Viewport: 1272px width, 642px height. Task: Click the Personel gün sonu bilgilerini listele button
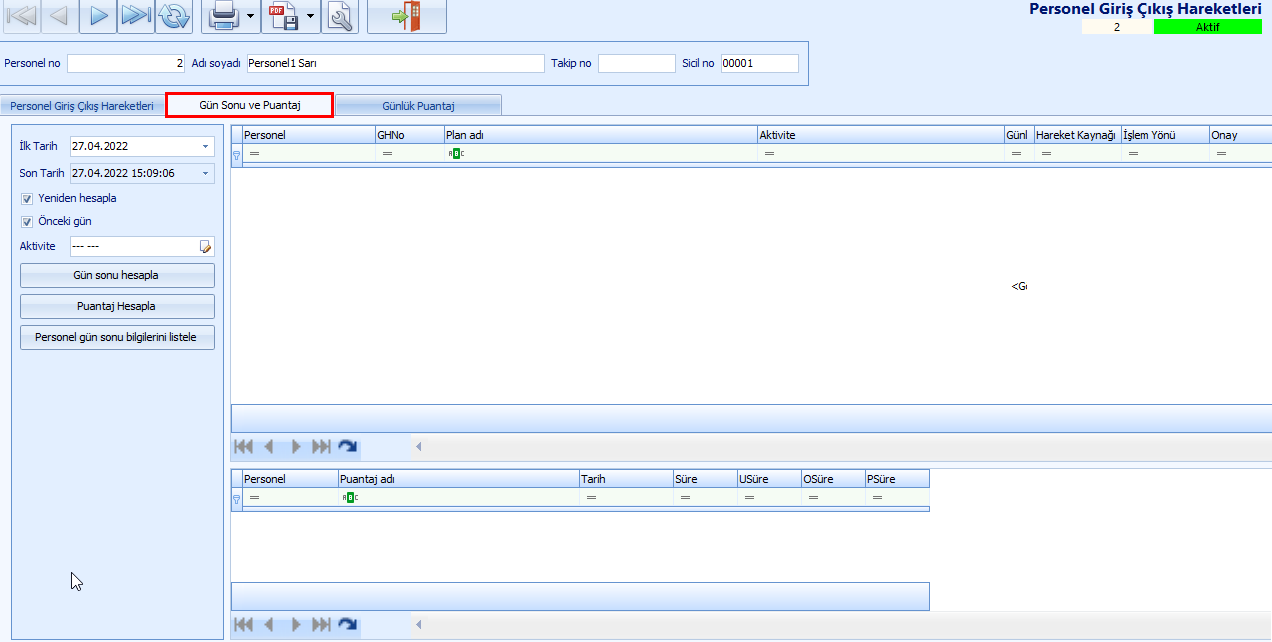pos(117,338)
